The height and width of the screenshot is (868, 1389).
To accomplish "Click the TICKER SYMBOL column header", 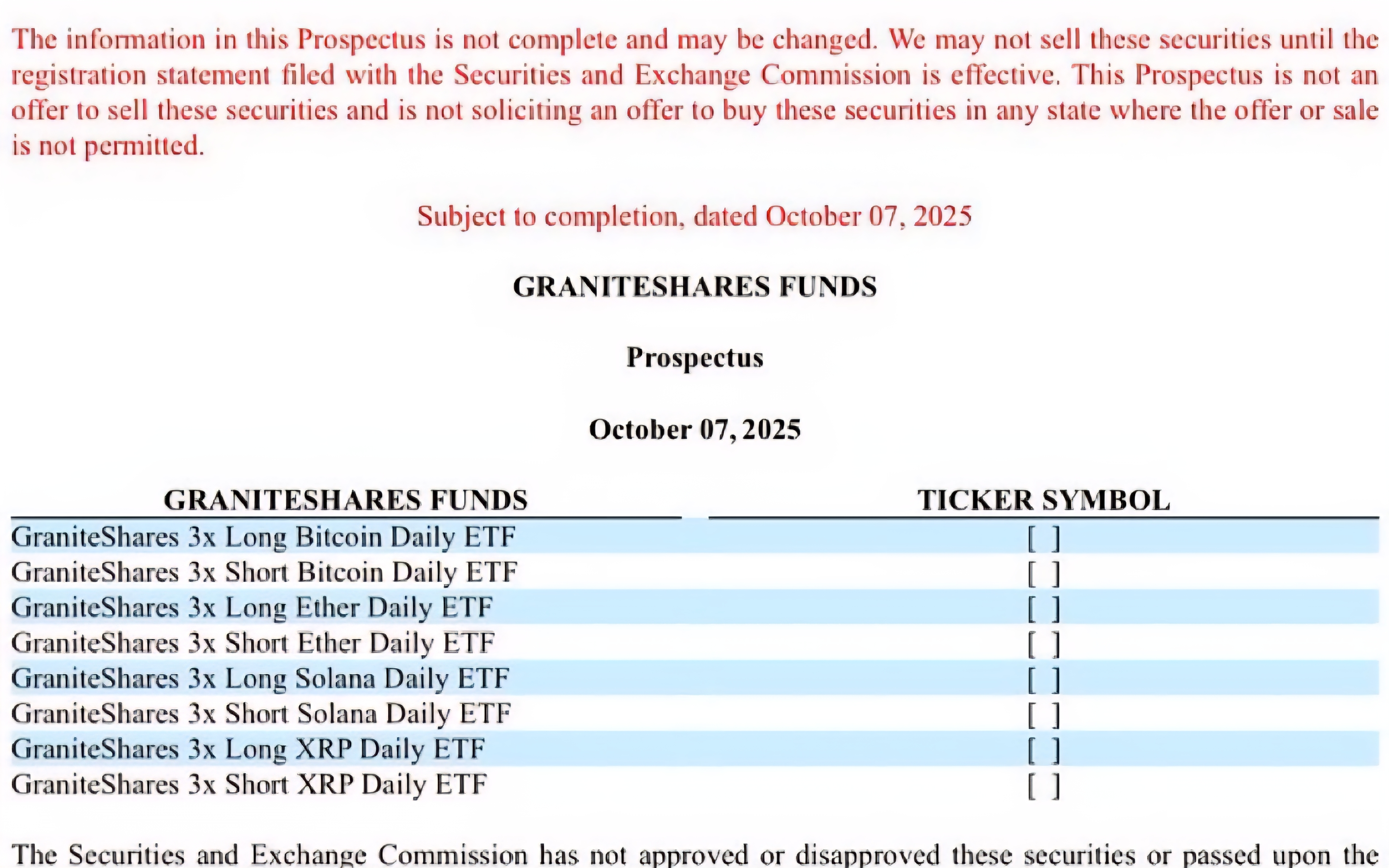I will point(1043,500).
